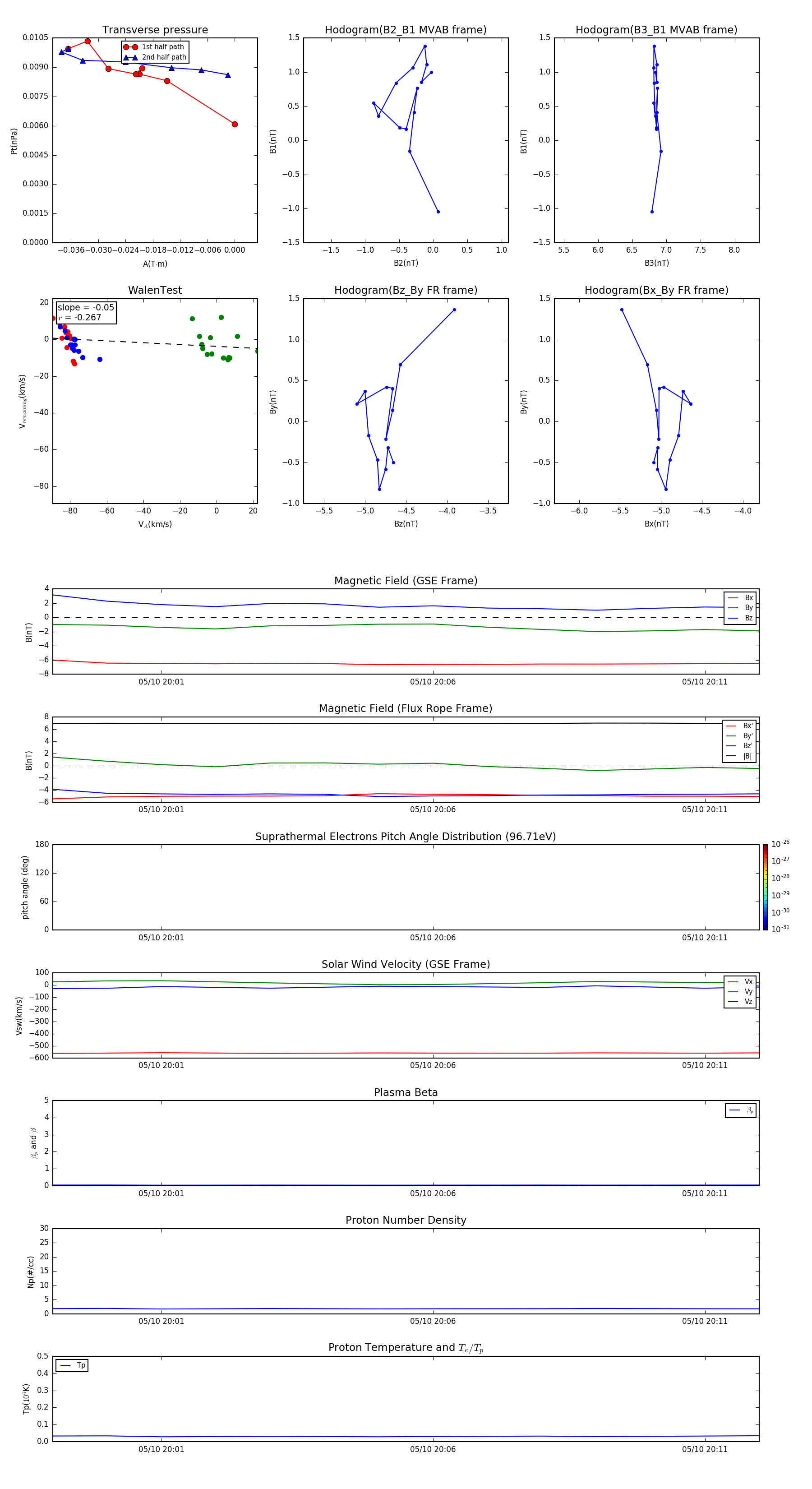
Task: Click the 'WalenTest' plot title
Action: (155, 290)
